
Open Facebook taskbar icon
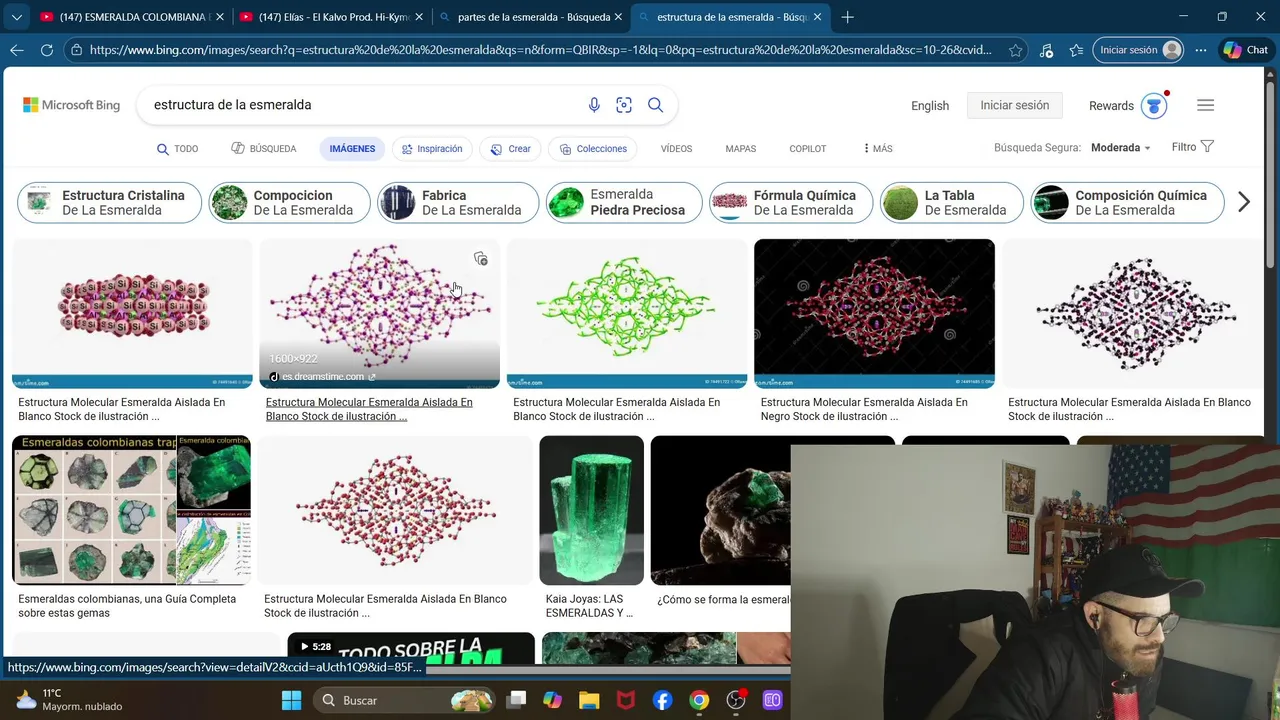click(x=662, y=700)
